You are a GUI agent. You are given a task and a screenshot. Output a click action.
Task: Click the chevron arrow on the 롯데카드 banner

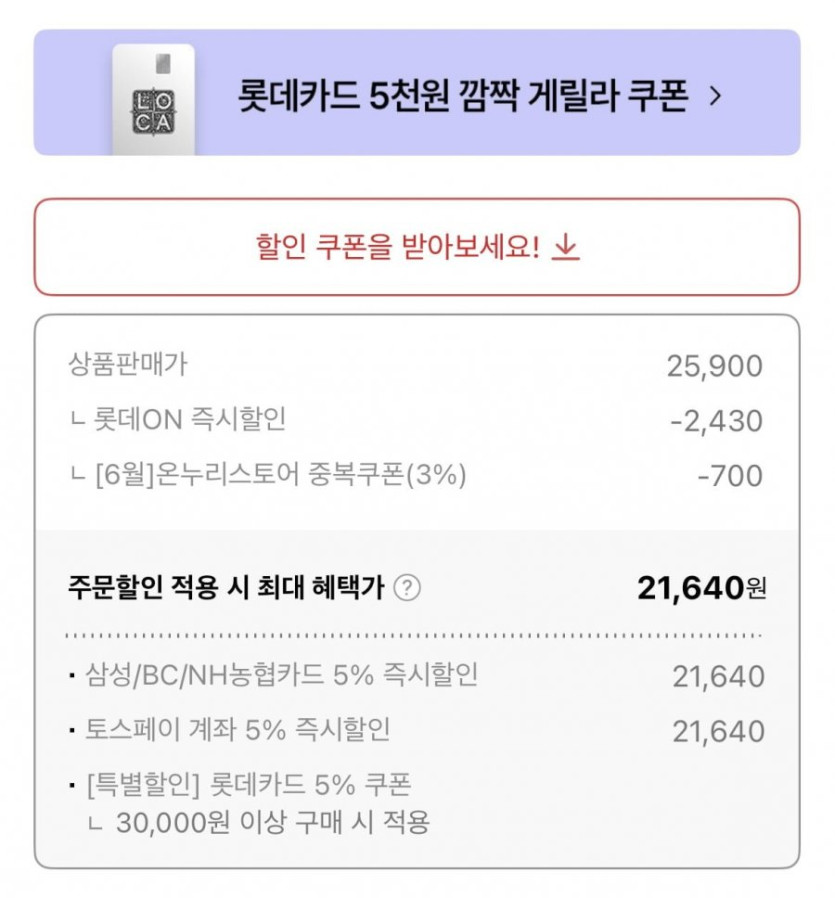pyautogui.click(x=714, y=96)
